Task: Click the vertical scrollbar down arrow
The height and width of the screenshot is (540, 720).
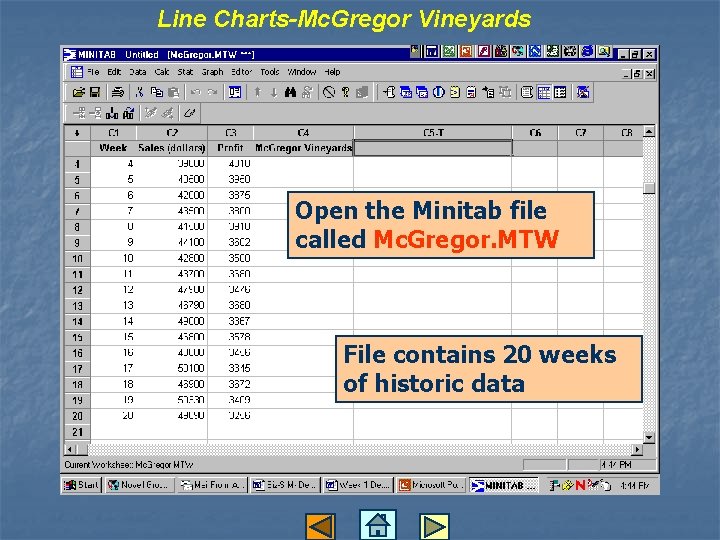Action: pos(649,438)
